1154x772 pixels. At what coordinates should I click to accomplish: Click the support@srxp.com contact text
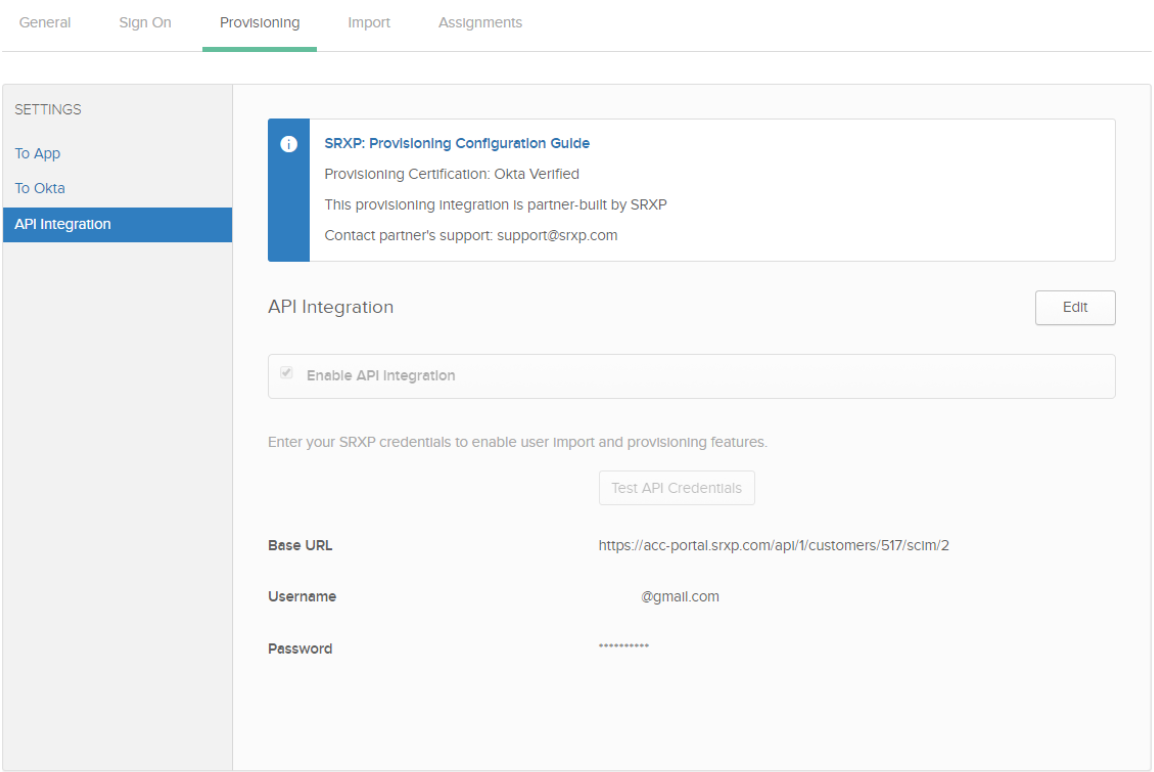(557, 236)
